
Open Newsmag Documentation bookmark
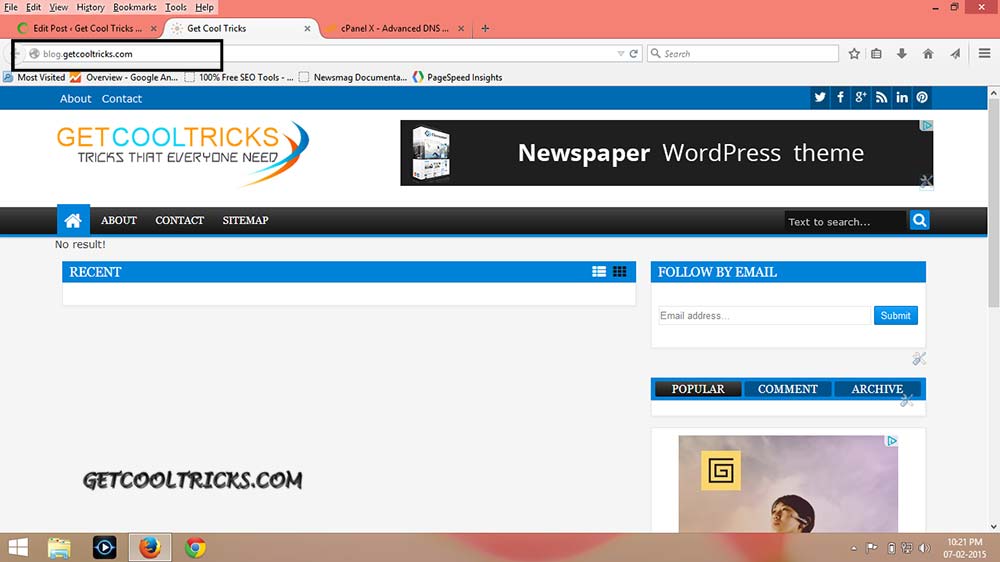coord(353,77)
